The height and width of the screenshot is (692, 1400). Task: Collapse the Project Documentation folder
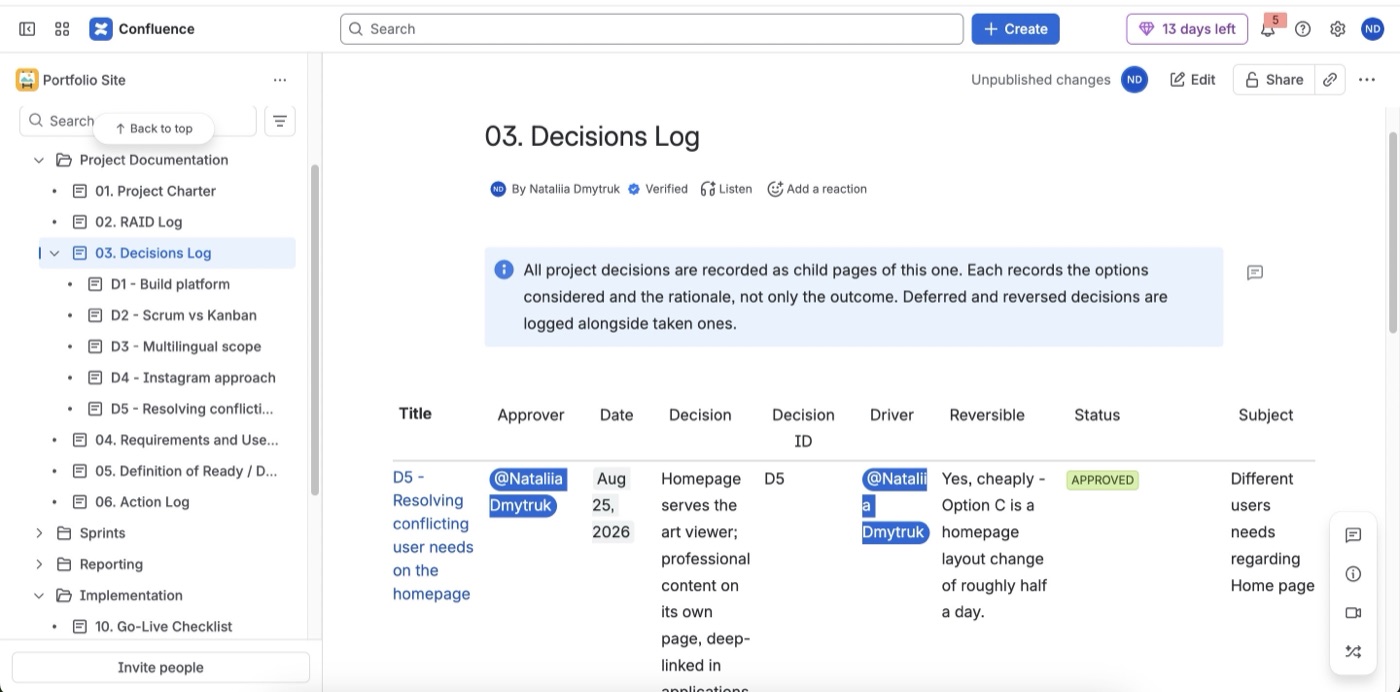39,160
